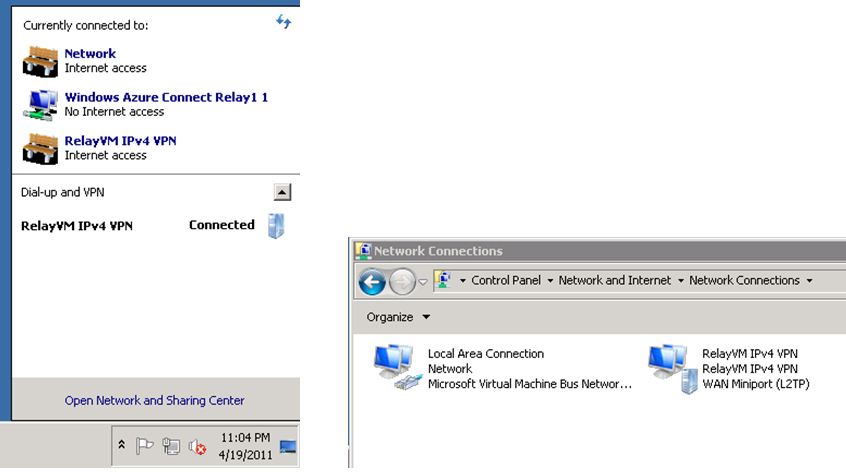Click Network Connections window title icon
Image resolution: width=846 pixels, height=476 pixels.
tap(364, 250)
